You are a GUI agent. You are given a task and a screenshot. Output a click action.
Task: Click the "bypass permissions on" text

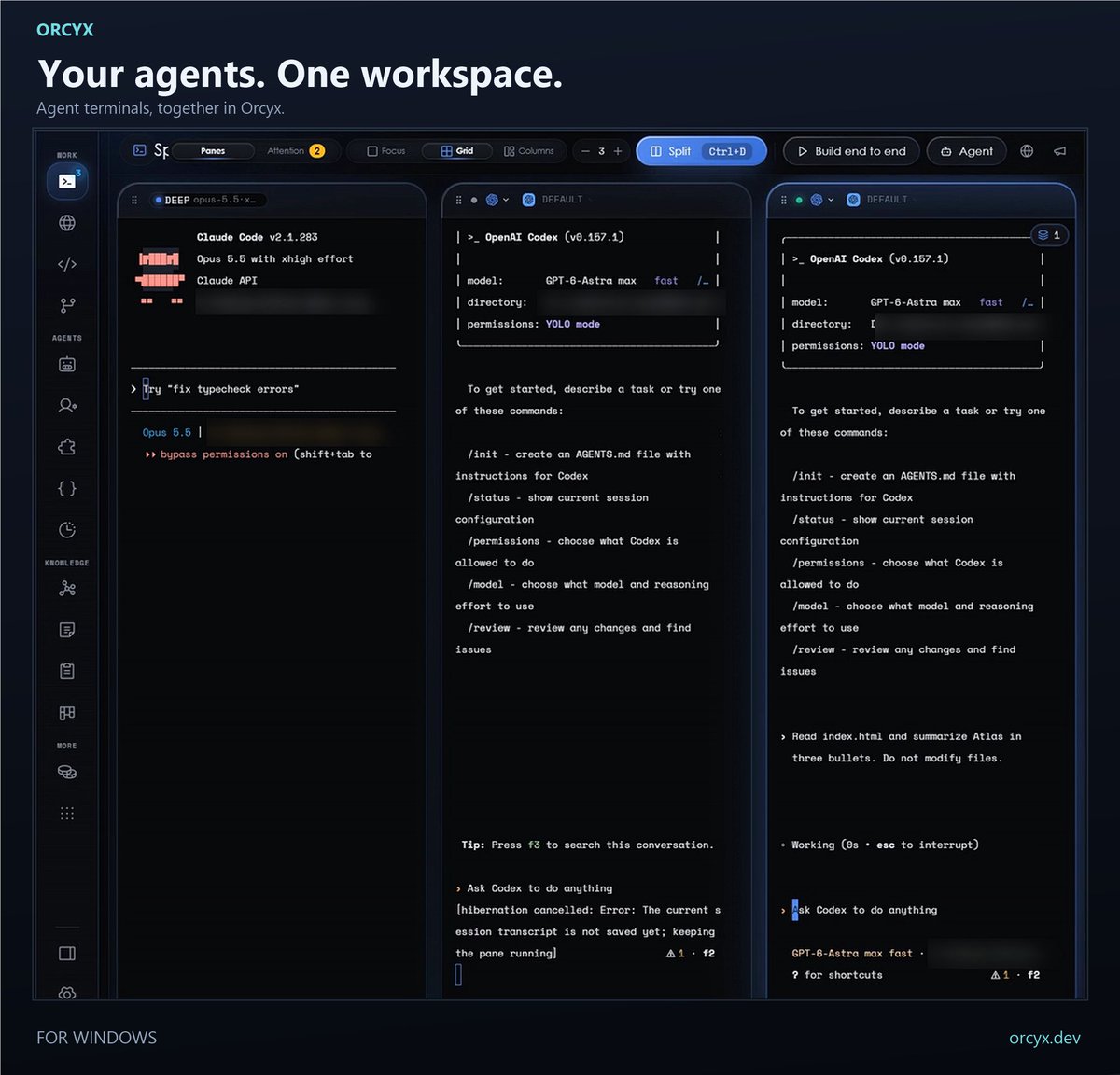(x=223, y=454)
